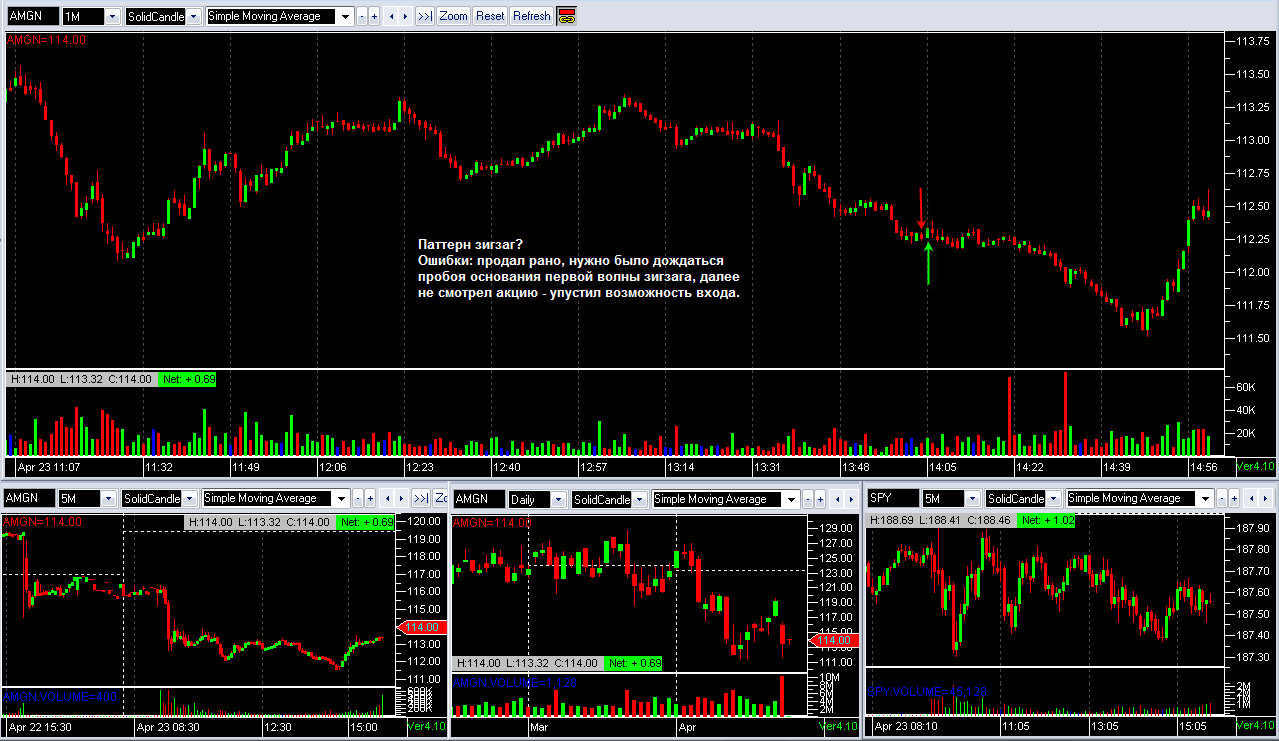Shift main 1M chart right with arrow
The height and width of the screenshot is (741, 1279).
(404, 16)
